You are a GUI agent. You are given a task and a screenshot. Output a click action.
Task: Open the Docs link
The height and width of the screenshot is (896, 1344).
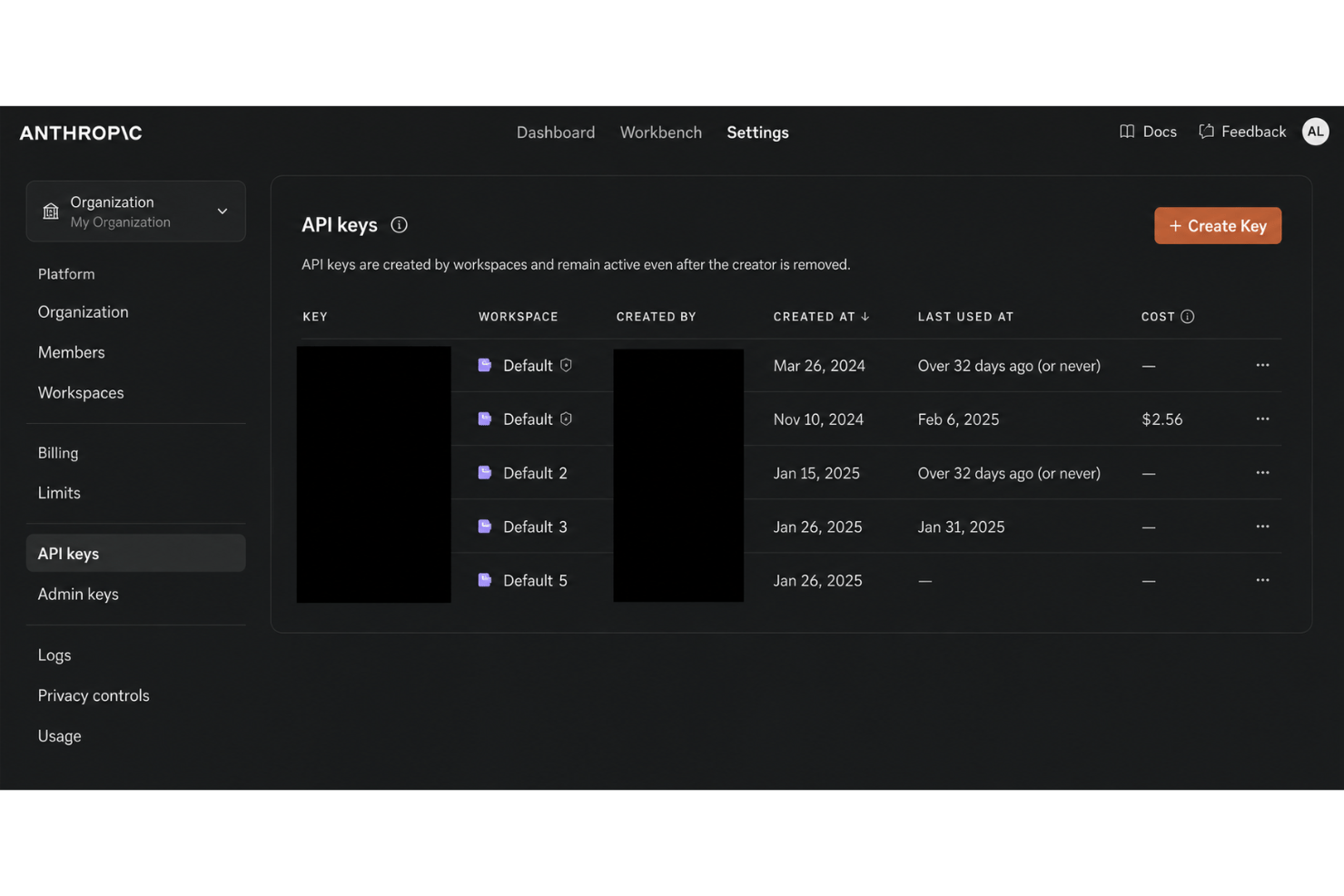point(1148,132)
